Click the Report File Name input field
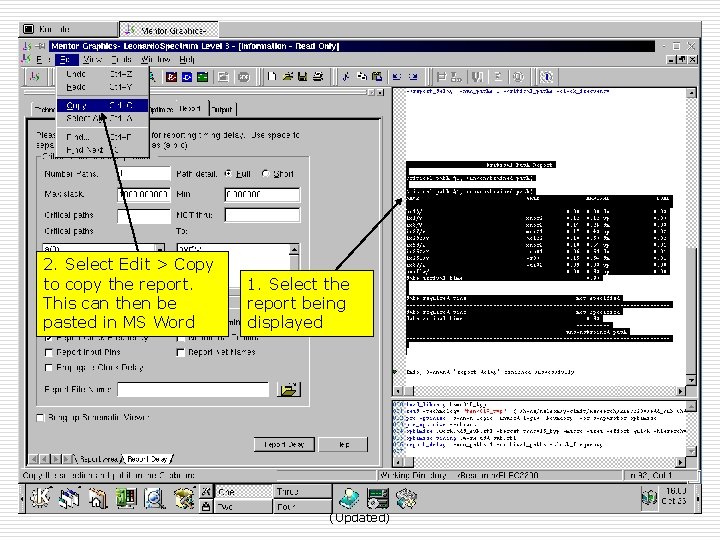The width and height of the screenshot is (720, 540). coord(193,389)
